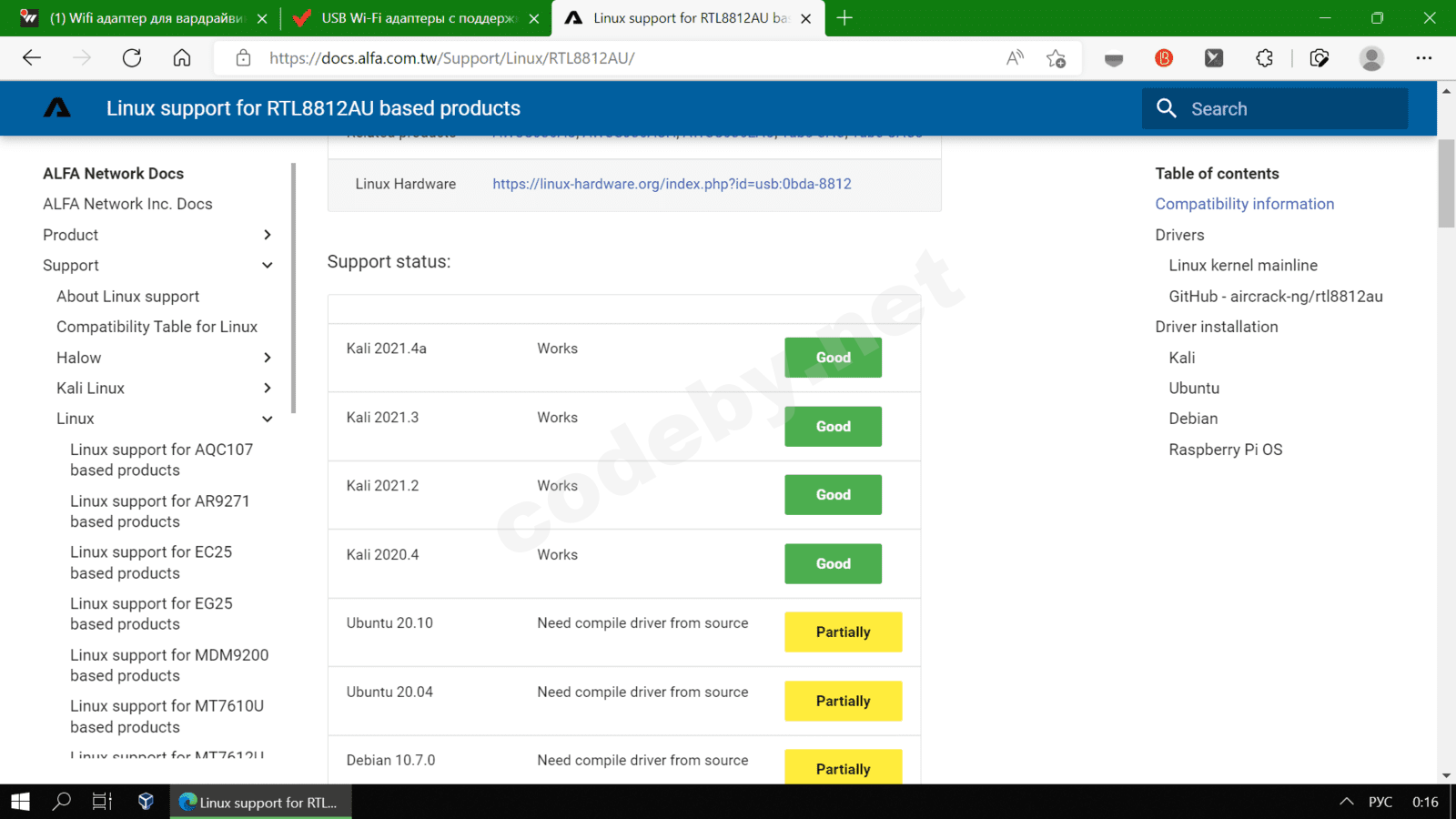Open the grey mask extension icon

tap(1114, 58)
